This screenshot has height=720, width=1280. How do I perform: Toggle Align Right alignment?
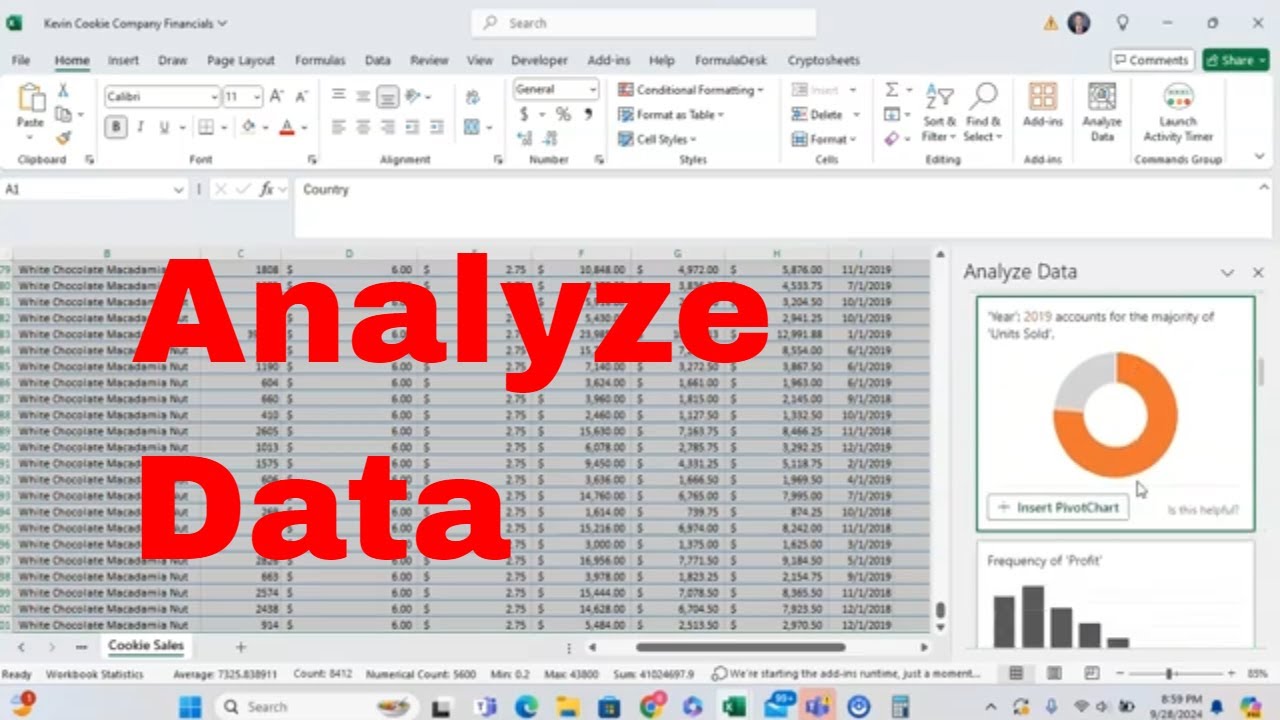[387, 127]
